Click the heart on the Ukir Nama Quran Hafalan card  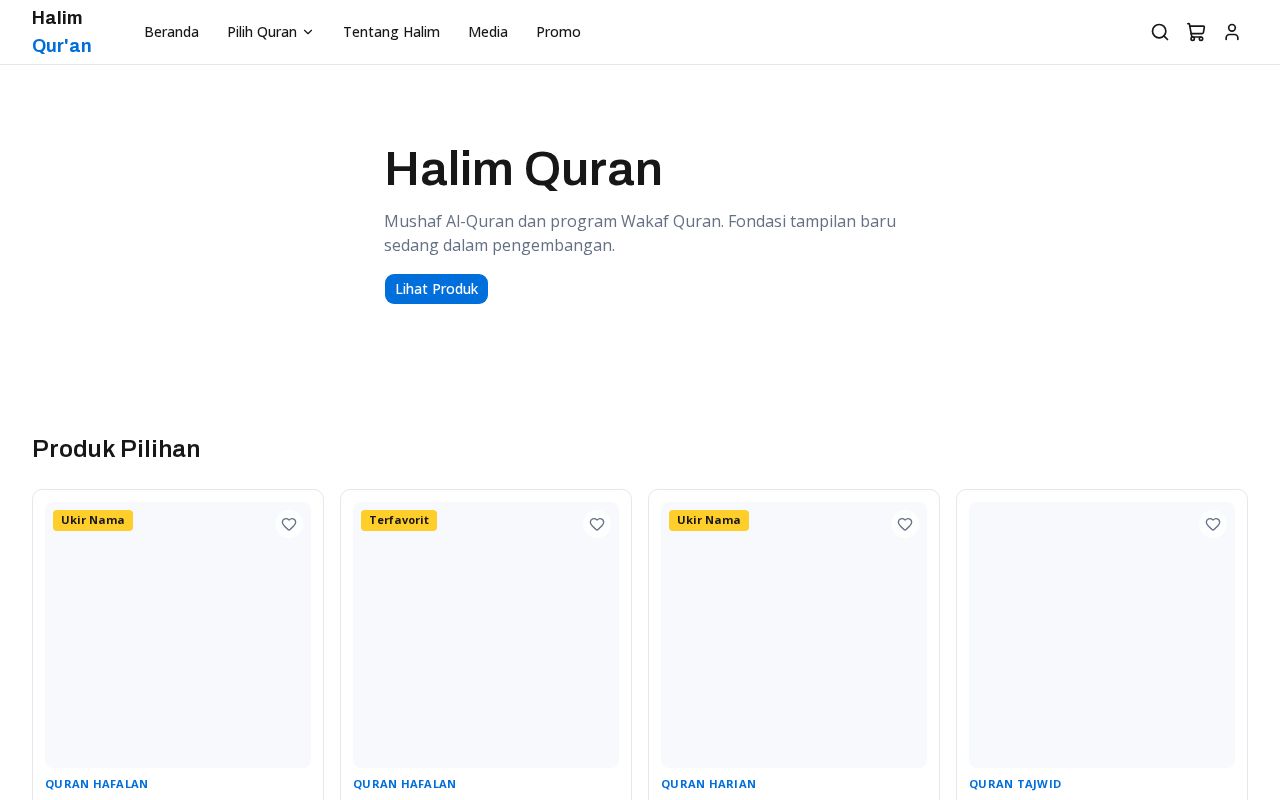tap(289, 524)
